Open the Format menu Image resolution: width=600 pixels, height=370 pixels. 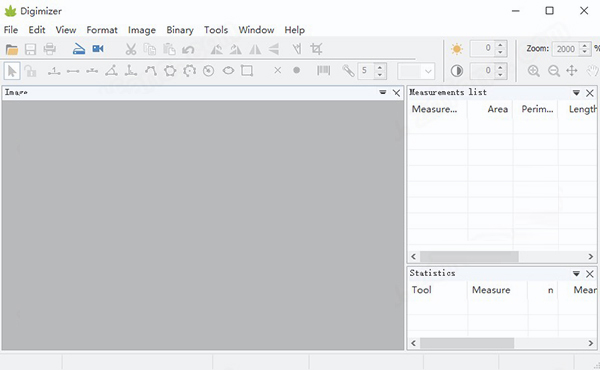(x=102, y=30)
